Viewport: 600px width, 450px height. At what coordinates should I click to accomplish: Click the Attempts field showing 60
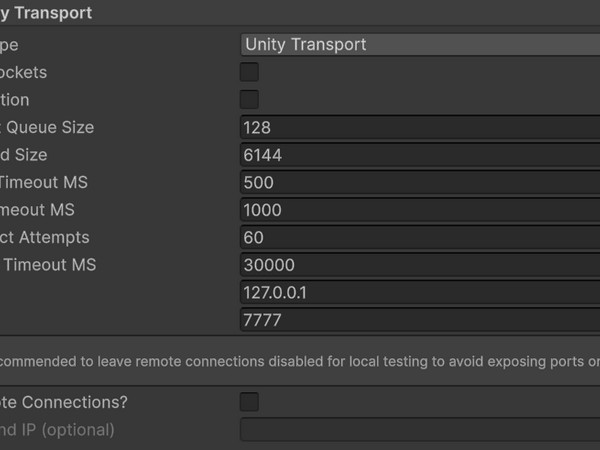(420, 238)
